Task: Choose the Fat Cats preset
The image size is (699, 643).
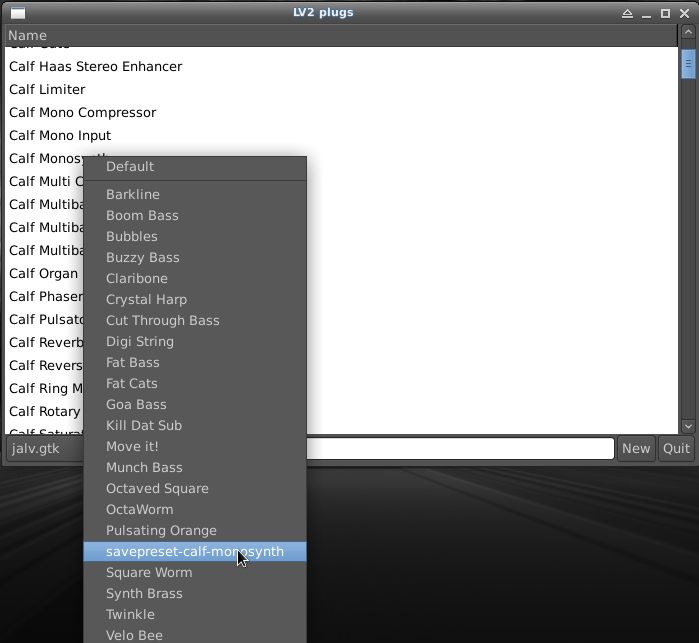Action: click(x=195, y=383)
